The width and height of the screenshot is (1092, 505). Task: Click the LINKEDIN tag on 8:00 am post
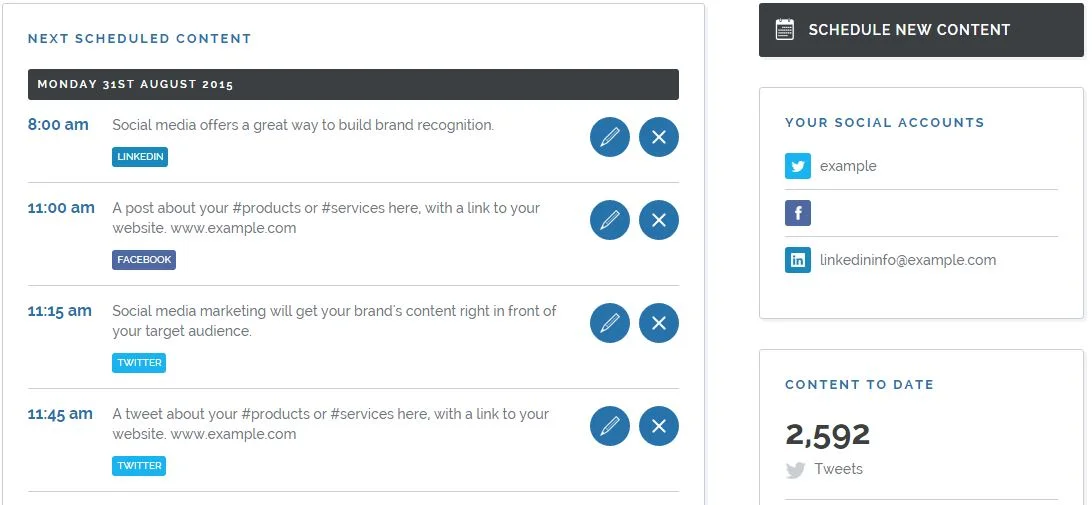pyautogui.click(x=140, y=157)
